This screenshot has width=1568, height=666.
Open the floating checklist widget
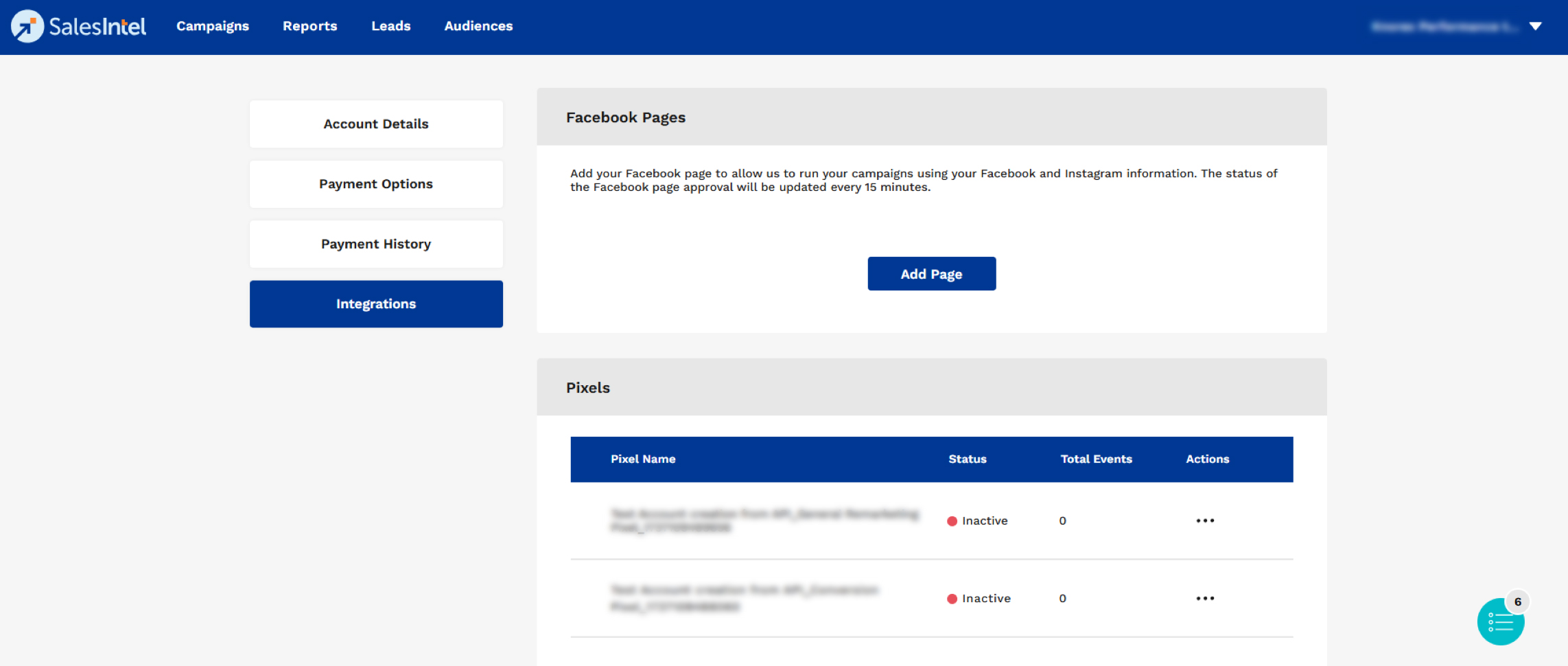coord(1499,621)
